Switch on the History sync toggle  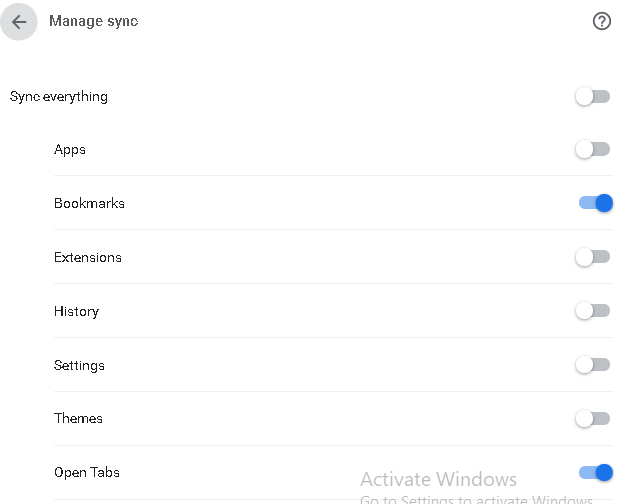[x=593, y=311]
